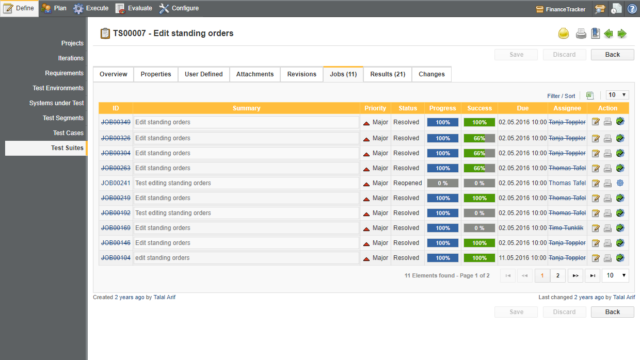Open Iterations in the sidebar
Image resolution: width=640 pixels, height=360 pixels.
(x=71, y=58)
